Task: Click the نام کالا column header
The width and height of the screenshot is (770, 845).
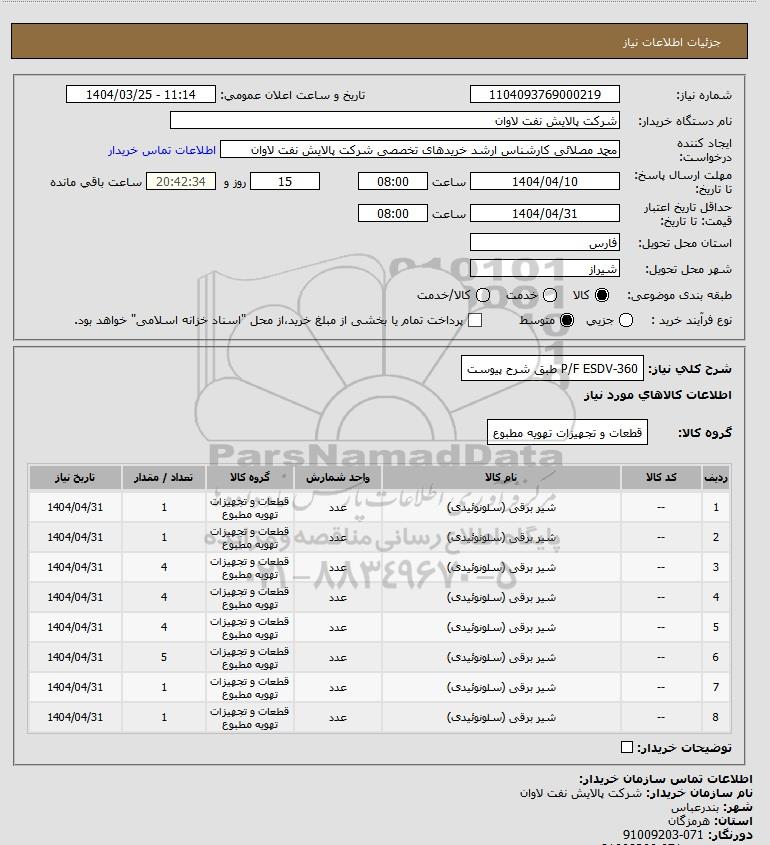Action: coord(501,477)
